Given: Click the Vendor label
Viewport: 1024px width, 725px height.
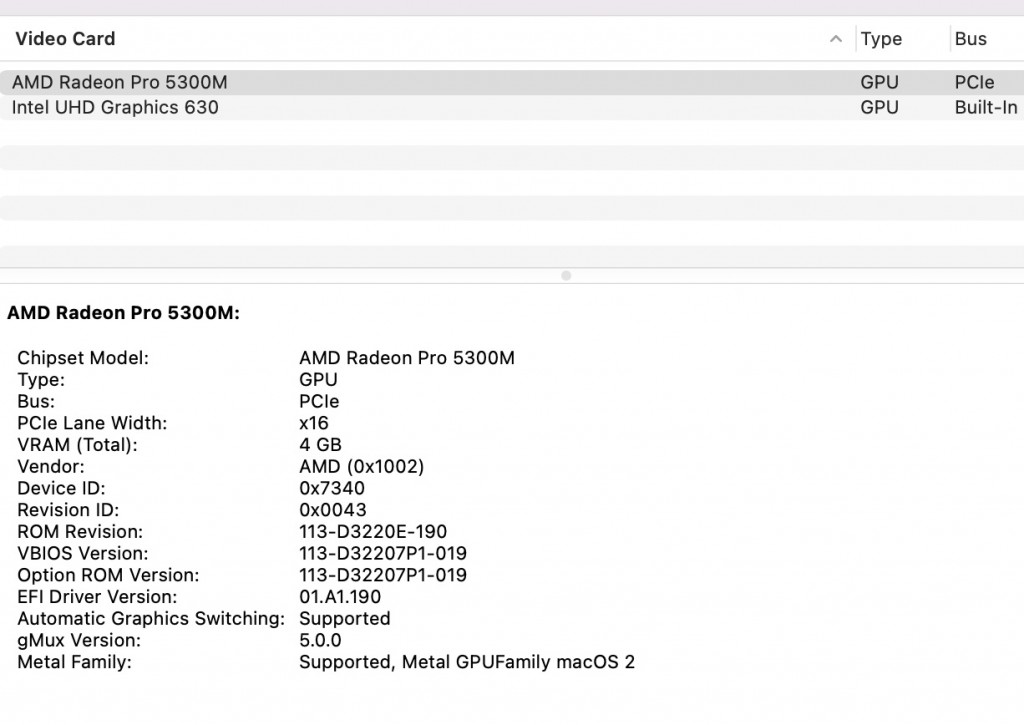Looking at the screenshot, I should tap(51, 466).
